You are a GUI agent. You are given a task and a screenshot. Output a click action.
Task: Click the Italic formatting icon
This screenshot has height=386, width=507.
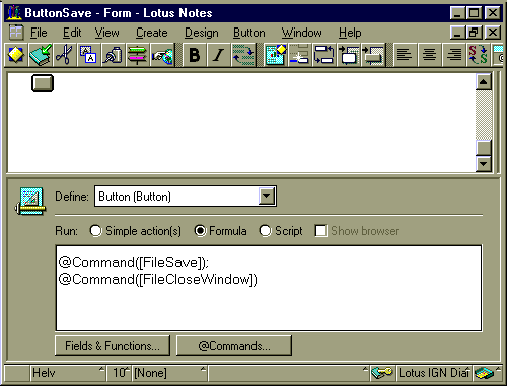click(x=219, y=55)
